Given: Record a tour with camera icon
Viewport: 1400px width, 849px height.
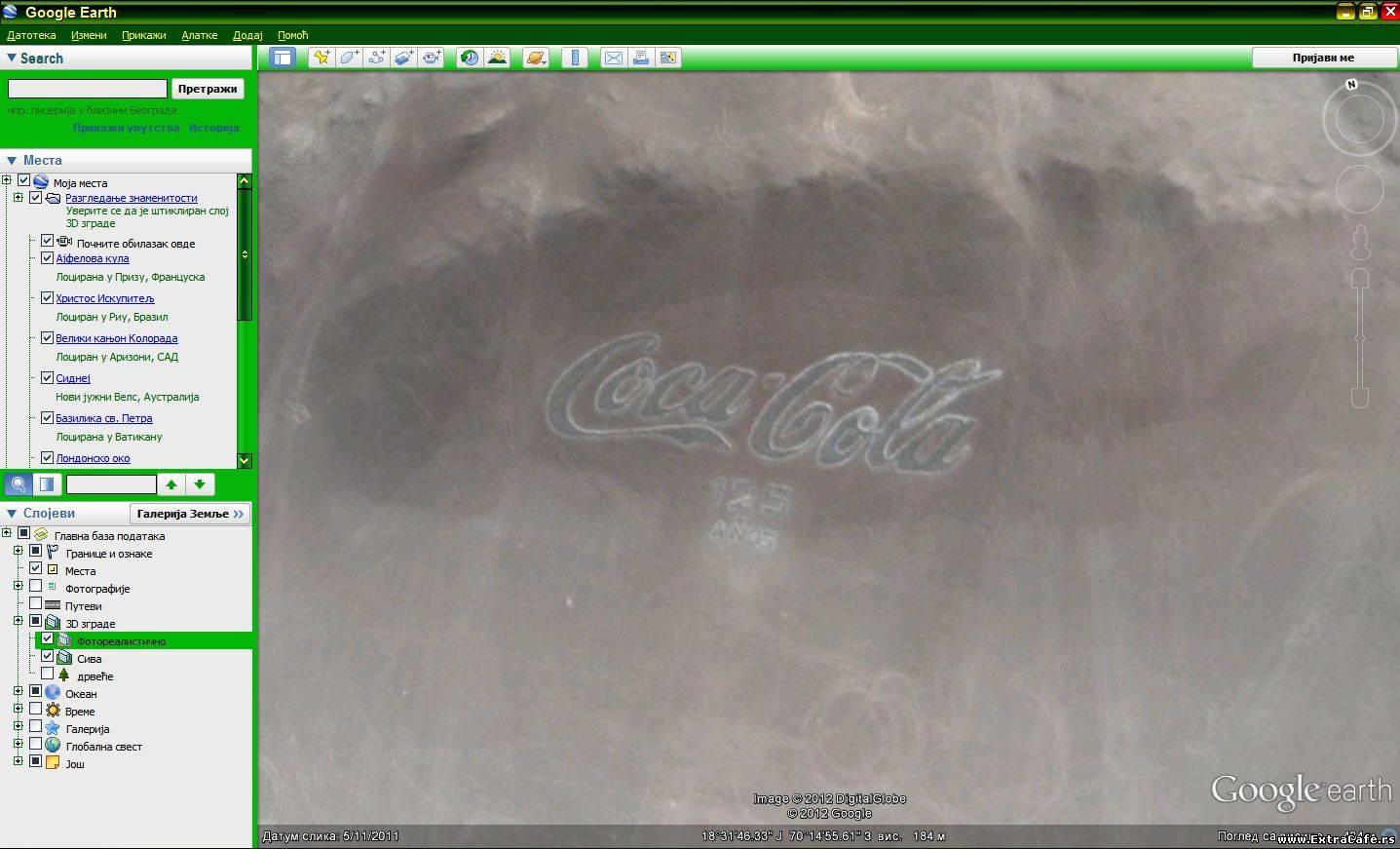Looking at the screenshot, I should click(432, 58).
